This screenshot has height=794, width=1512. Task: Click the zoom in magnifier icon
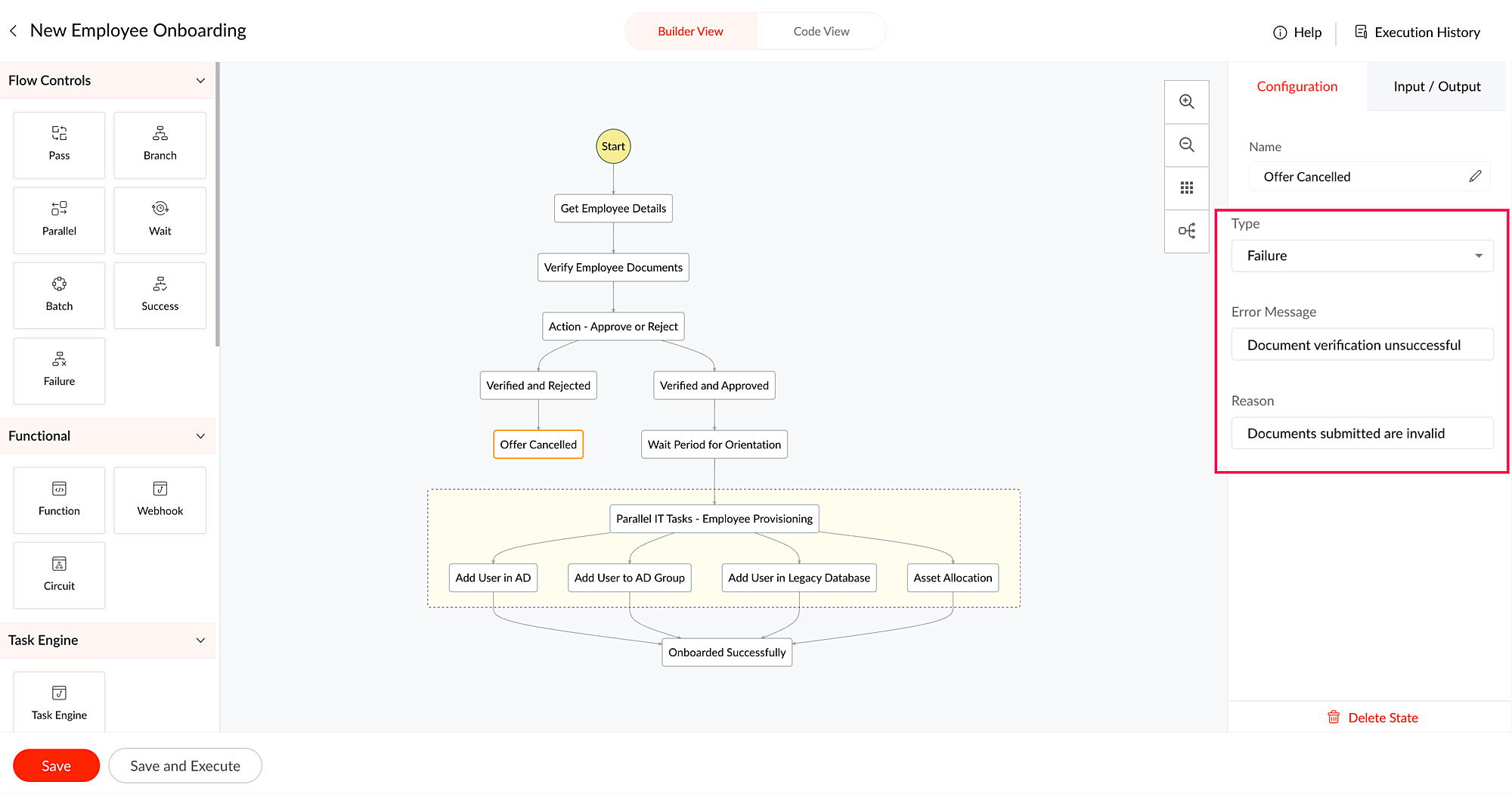point(1187,102)
